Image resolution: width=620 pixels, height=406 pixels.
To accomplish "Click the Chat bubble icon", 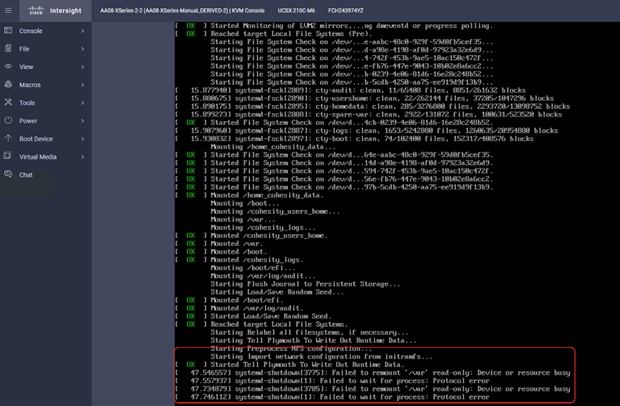I will click(x=8, y=174).
